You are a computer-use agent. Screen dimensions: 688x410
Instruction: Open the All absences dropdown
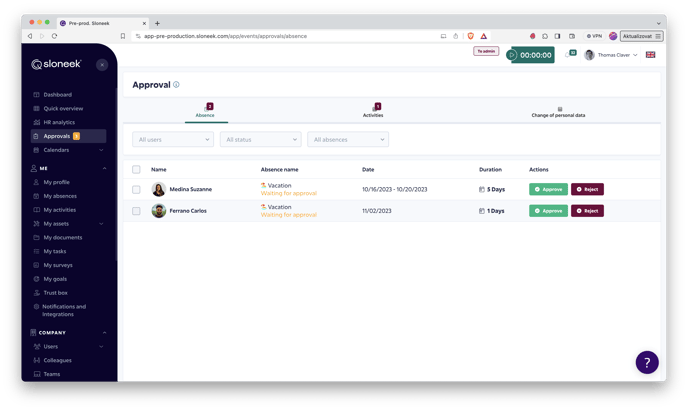click(x=348, y=140)
